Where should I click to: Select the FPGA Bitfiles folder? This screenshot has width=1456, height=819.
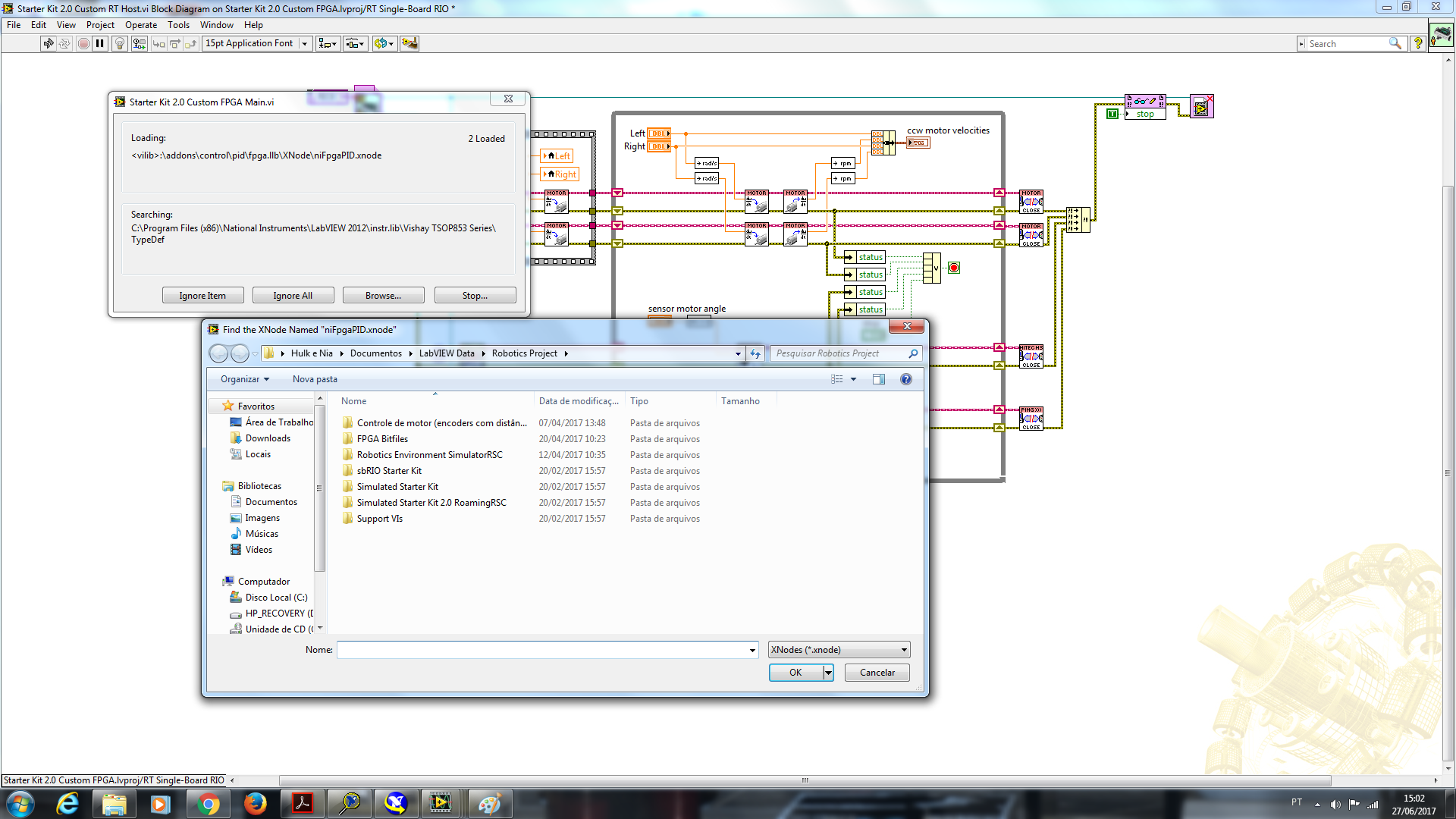click(x=382, y=439)
